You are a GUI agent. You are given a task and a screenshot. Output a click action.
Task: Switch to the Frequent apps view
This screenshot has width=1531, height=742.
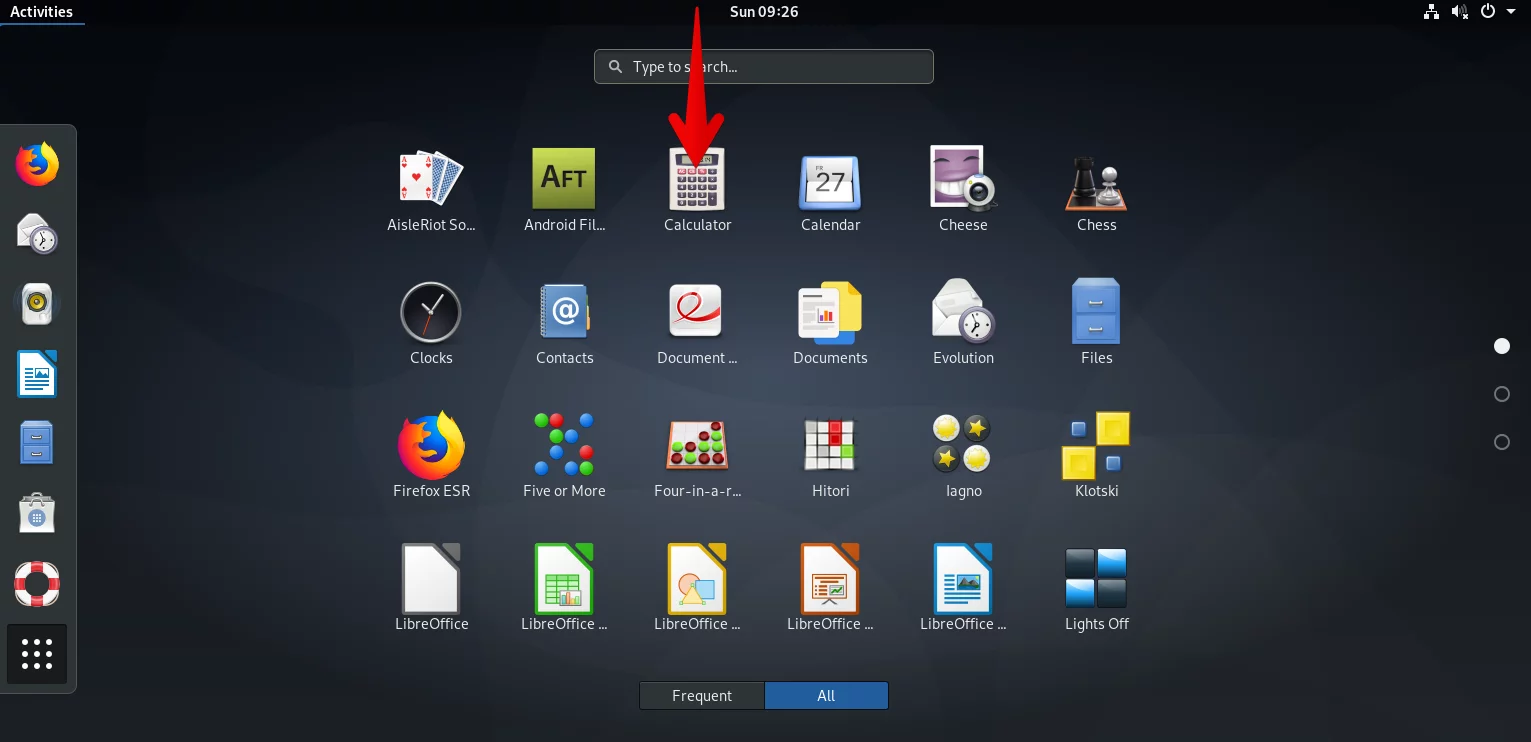coord(702,696)
